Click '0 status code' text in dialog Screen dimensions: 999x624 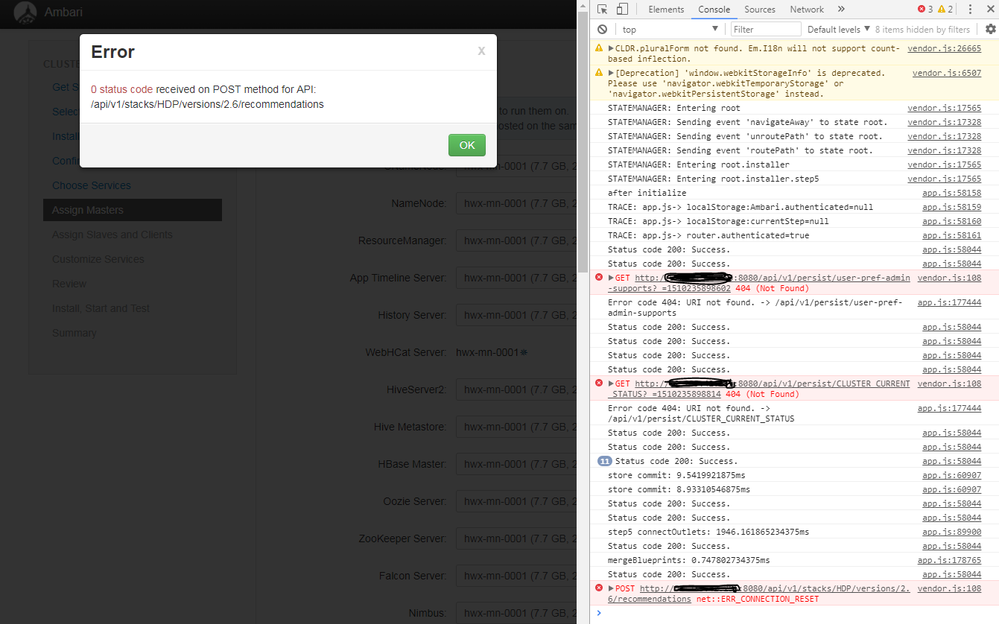pyautogui.click(x=122, y=89)
